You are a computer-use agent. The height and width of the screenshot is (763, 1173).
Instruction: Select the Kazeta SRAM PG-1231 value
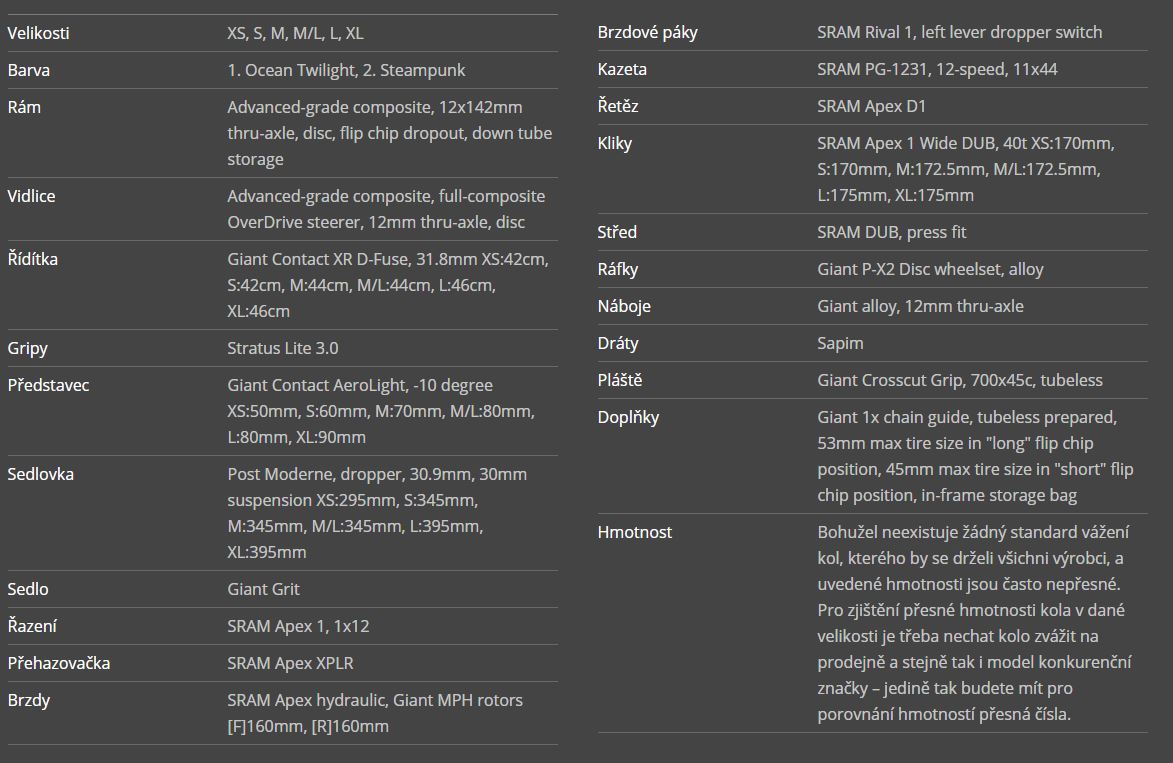pos(937,69)
